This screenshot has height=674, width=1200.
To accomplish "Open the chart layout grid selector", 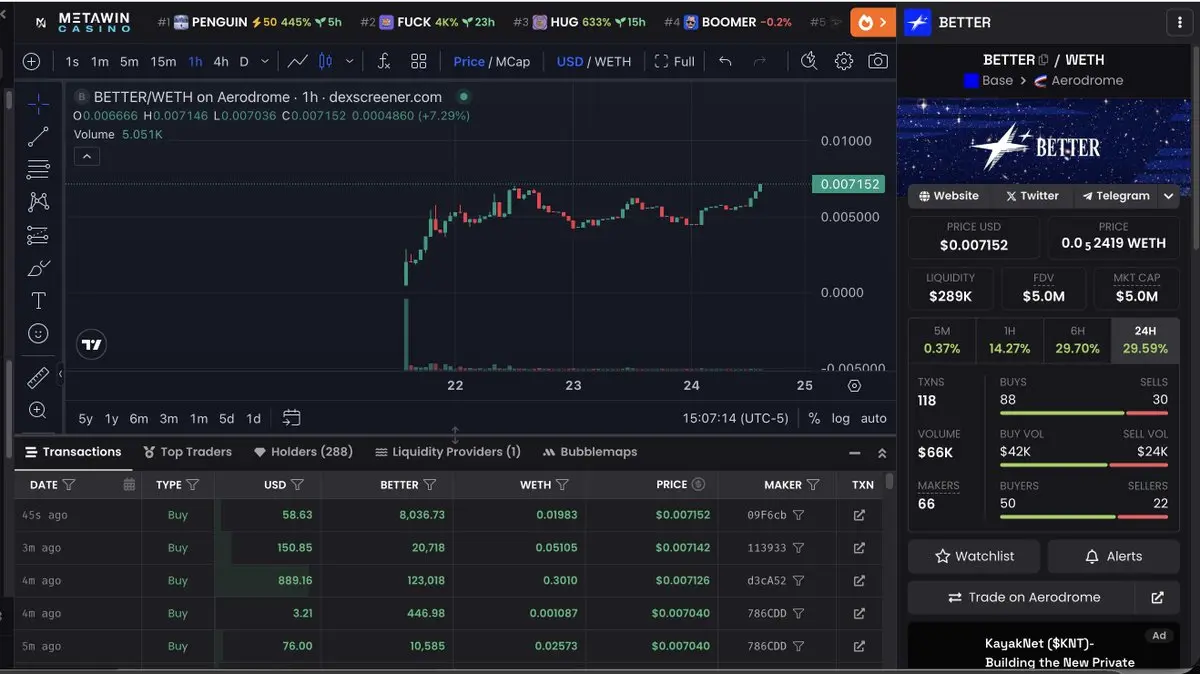I will point(419,61).
